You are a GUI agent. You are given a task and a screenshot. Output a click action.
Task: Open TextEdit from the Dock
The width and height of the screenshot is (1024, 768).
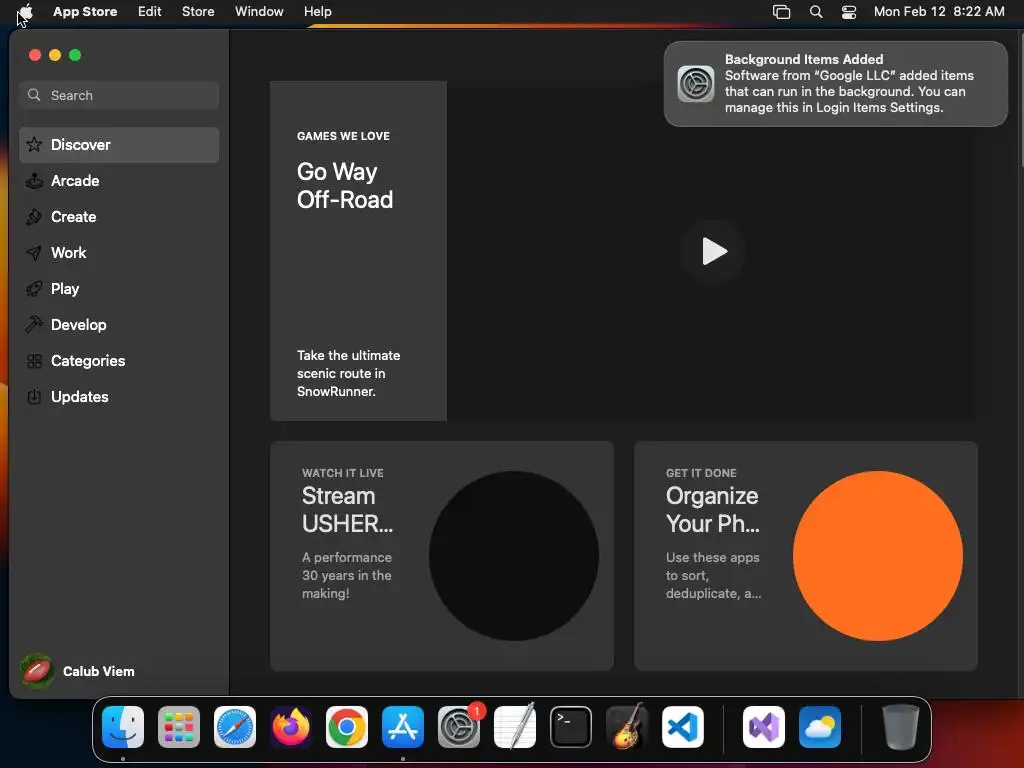515,727
